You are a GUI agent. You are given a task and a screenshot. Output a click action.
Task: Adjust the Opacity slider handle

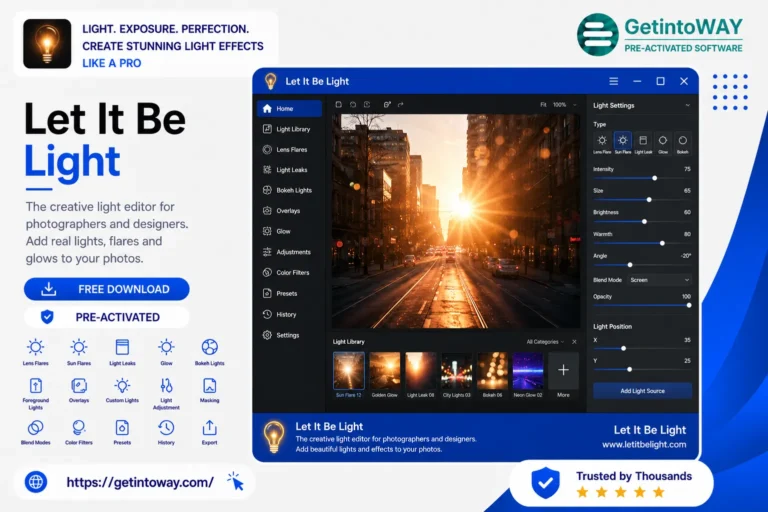tap(689, 305)
